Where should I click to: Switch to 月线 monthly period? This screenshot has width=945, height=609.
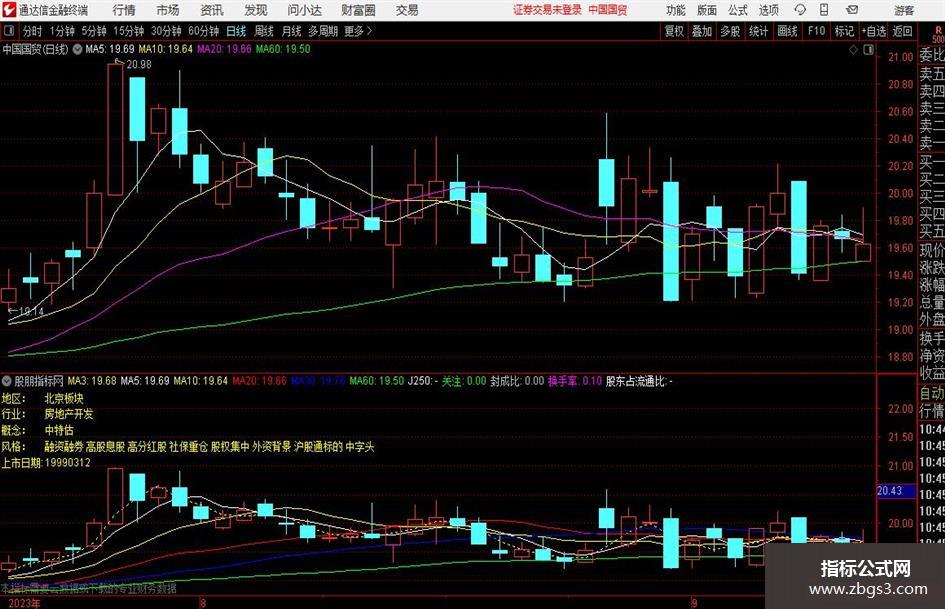pos(291,31)
